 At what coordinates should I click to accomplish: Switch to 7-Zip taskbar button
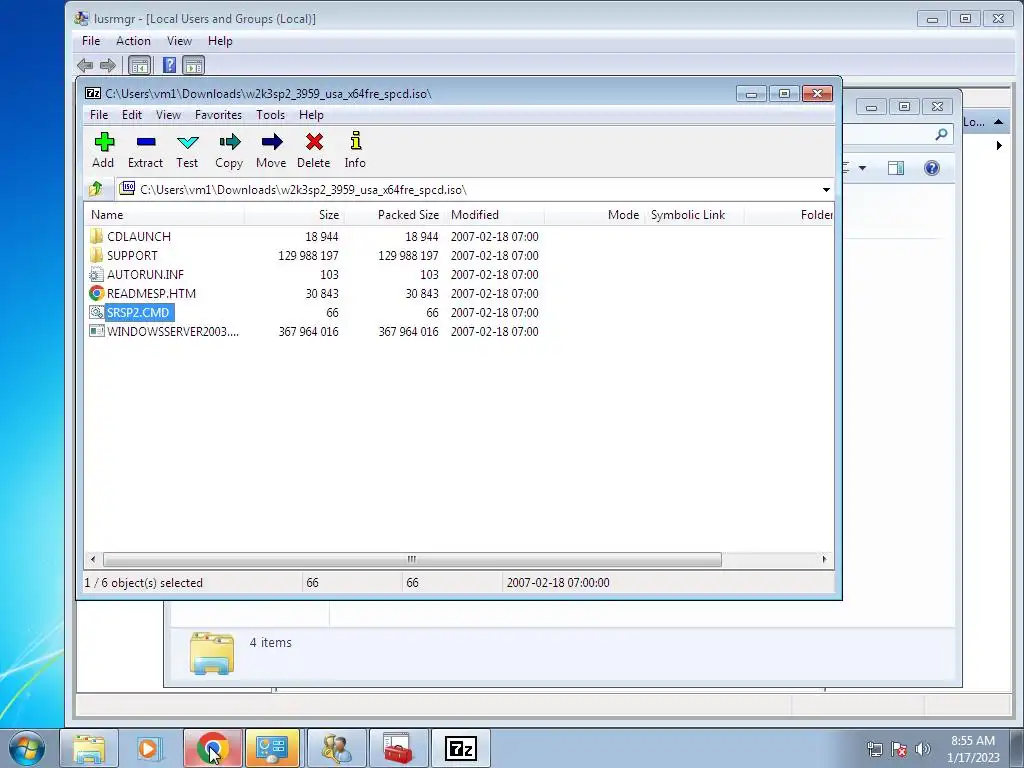460,748
